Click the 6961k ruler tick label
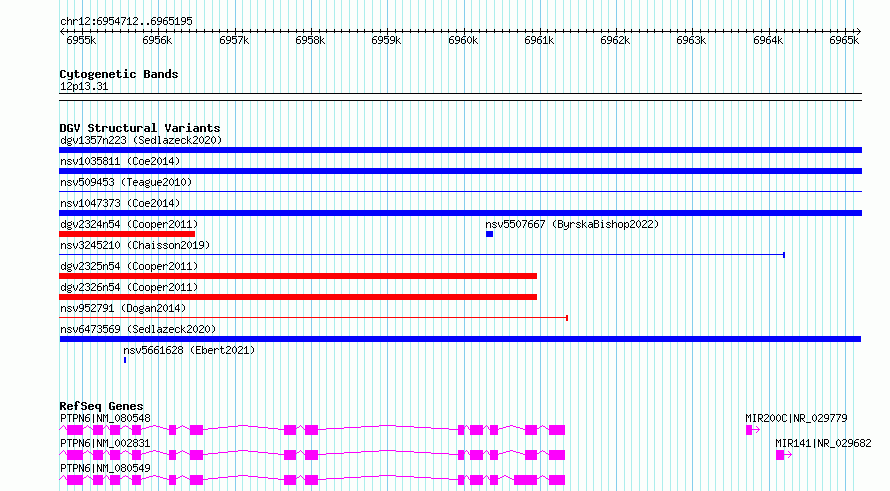The height and width of the screenshot is (491, 890). [x=539, y=40]
